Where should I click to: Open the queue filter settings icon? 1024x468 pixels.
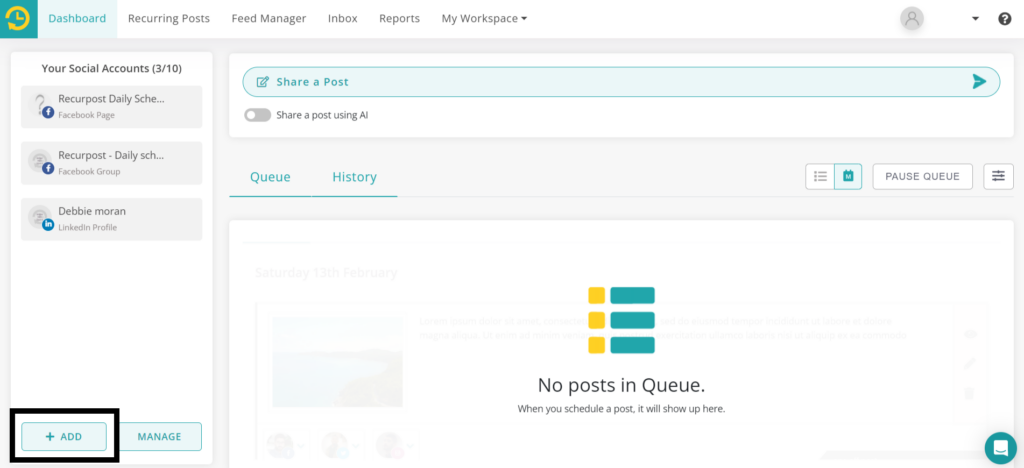[x=999, y=176]
